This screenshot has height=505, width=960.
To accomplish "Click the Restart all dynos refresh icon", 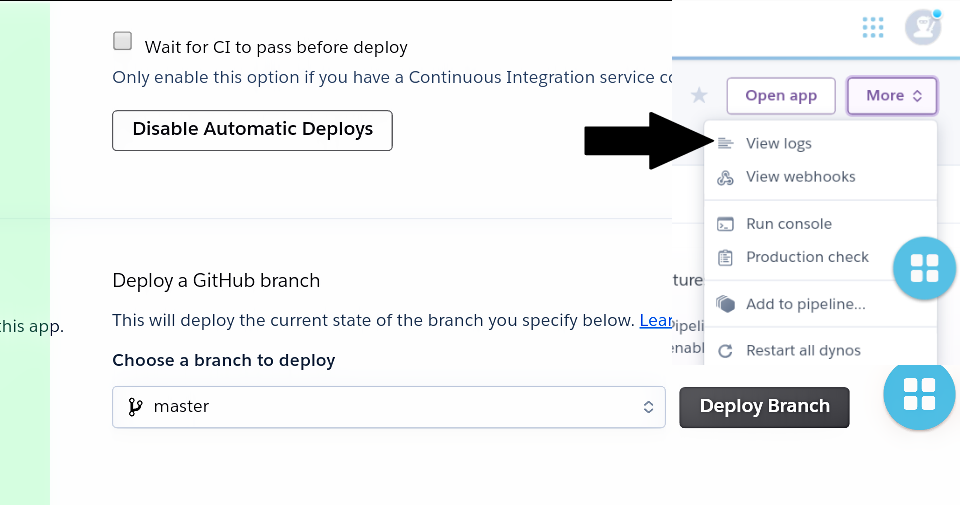I will [x=726, y=351].
